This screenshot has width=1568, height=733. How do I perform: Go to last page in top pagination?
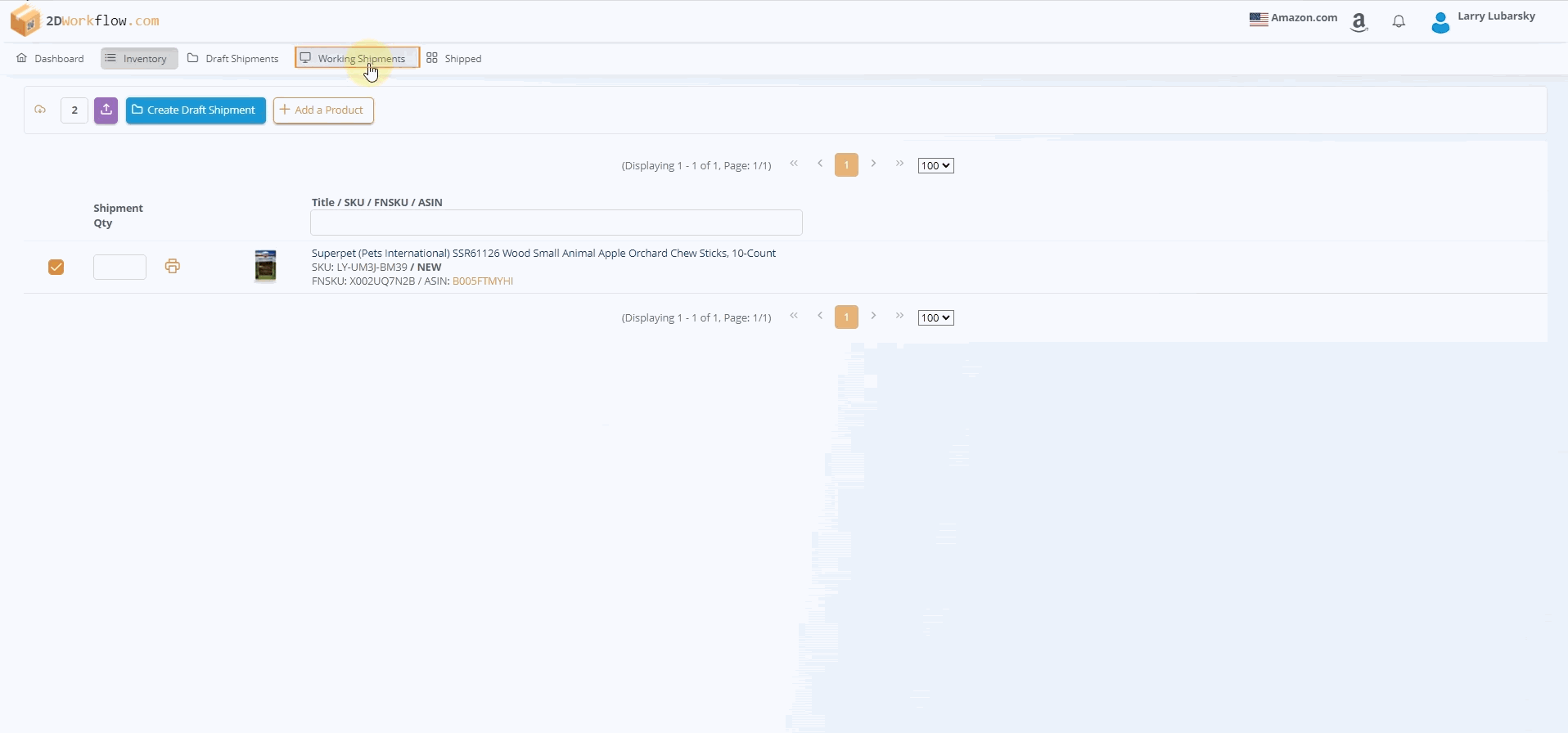[899, 164]
